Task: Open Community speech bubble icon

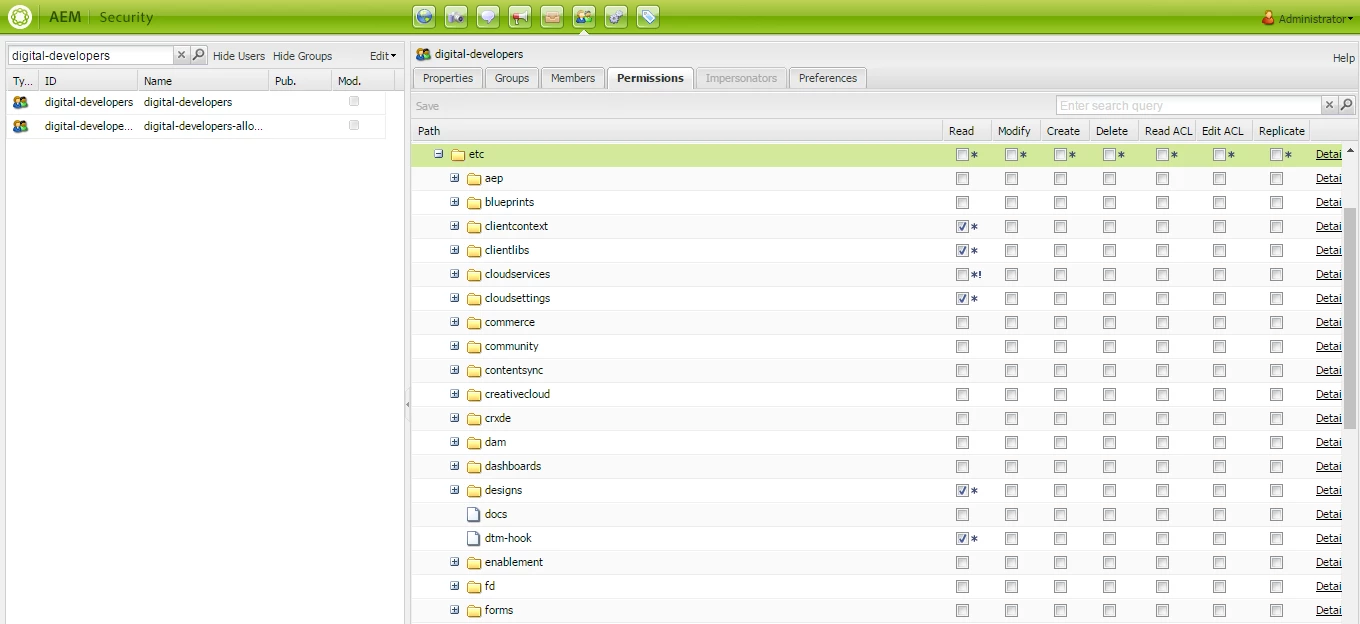Action: click(x=488, y=16)
